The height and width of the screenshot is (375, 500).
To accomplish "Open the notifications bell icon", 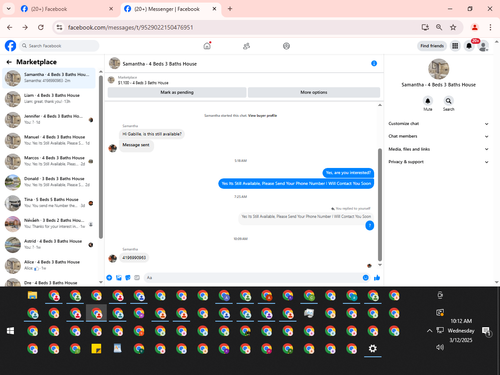I will (x=469, y=46).
